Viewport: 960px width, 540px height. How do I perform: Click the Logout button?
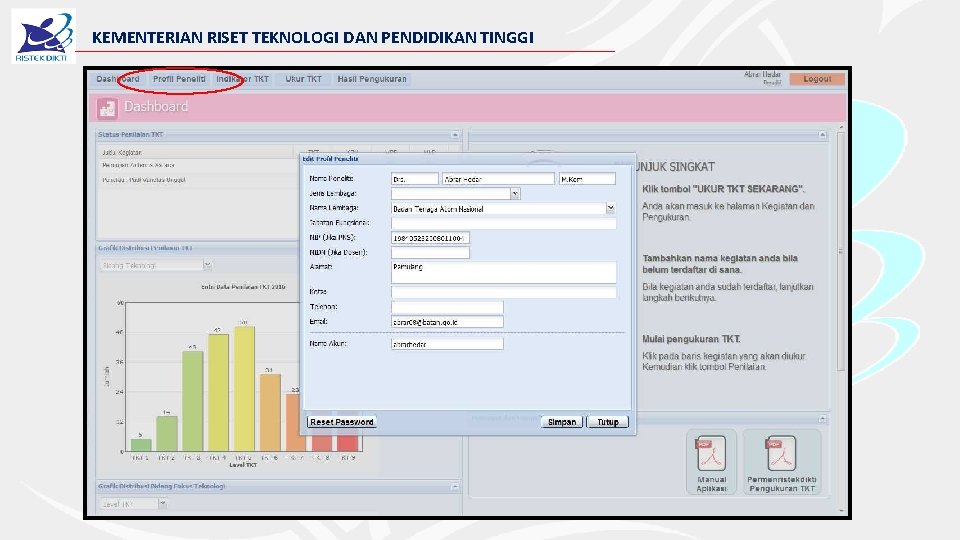817,79
